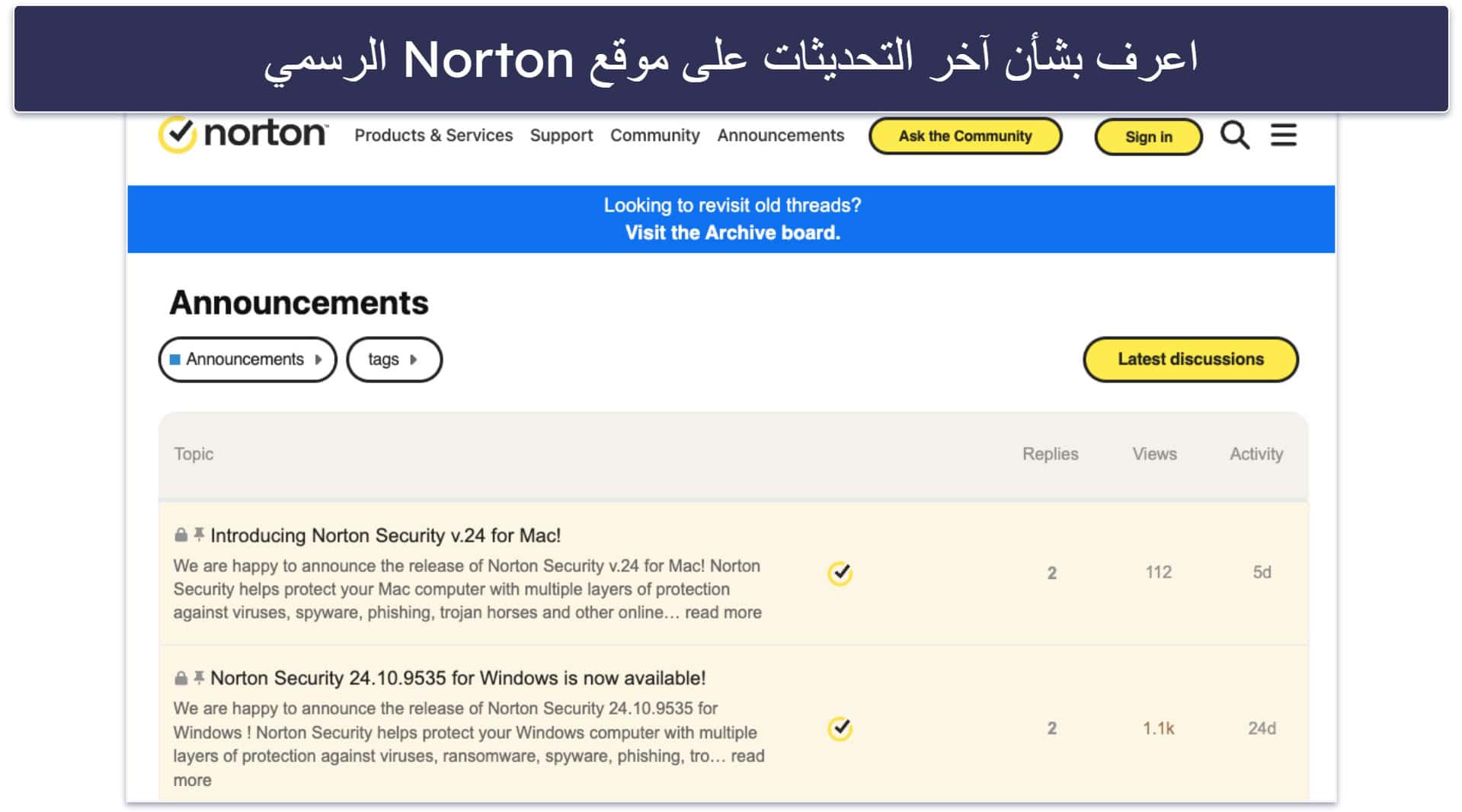Click read more on the Windows topic excerpt
1462x812 pixels.
pyautogui.click(x=747, y=756)
